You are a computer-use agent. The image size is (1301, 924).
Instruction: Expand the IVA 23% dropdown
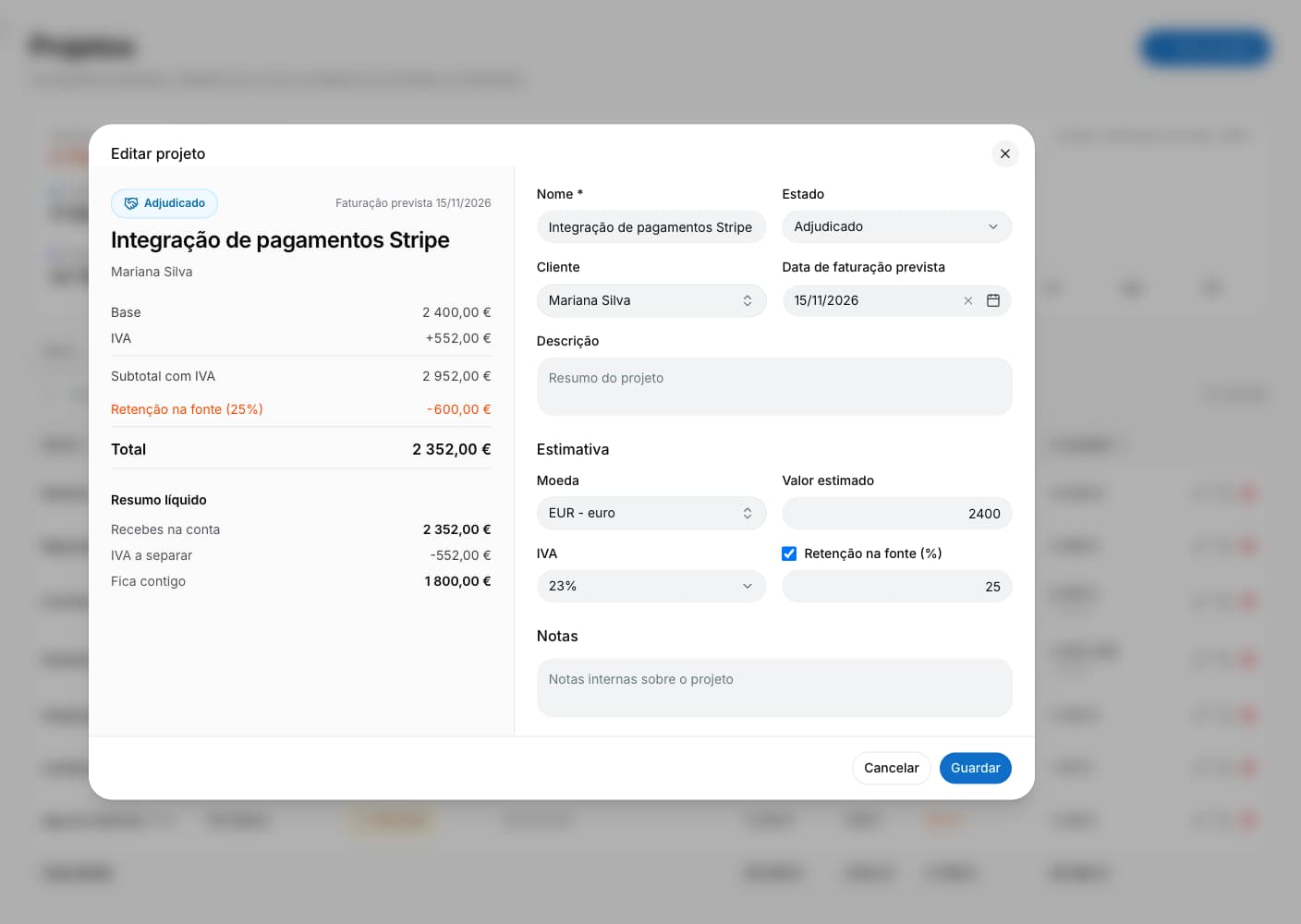tap(651, 586)
